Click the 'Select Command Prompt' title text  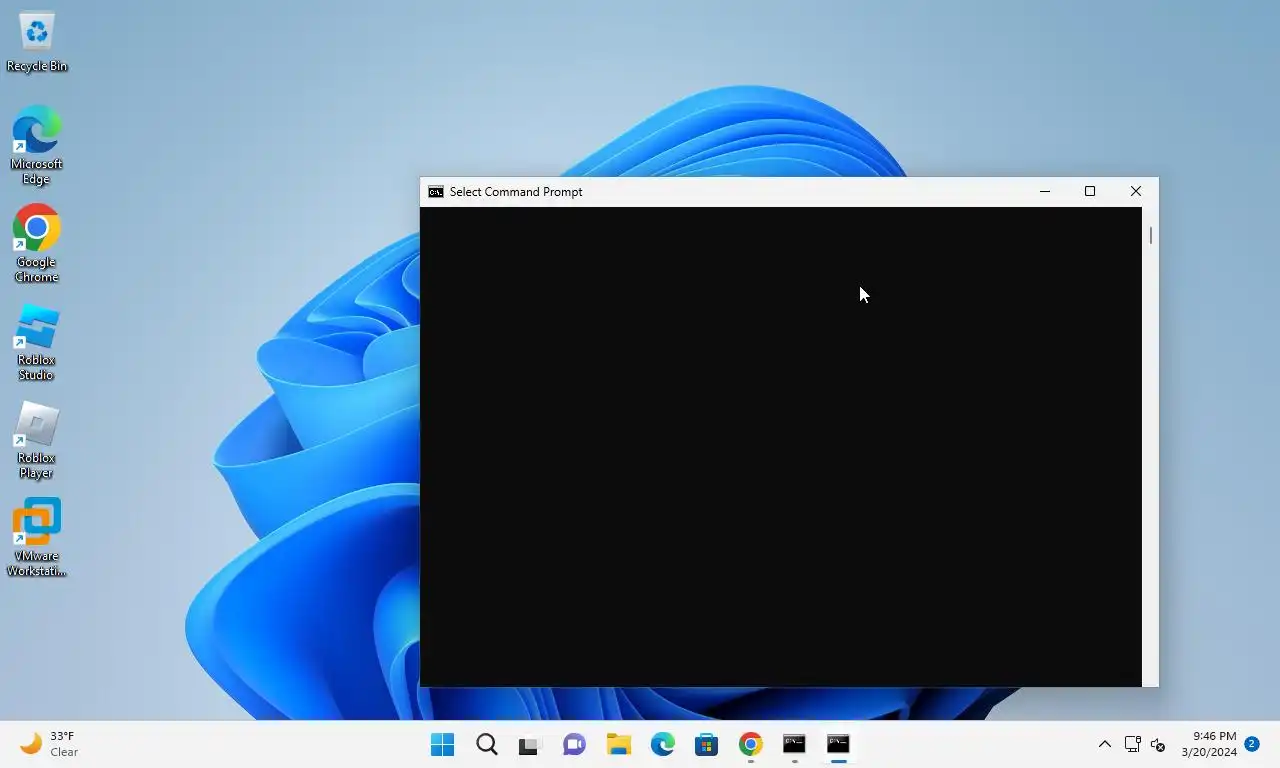(x=516, y=192)
